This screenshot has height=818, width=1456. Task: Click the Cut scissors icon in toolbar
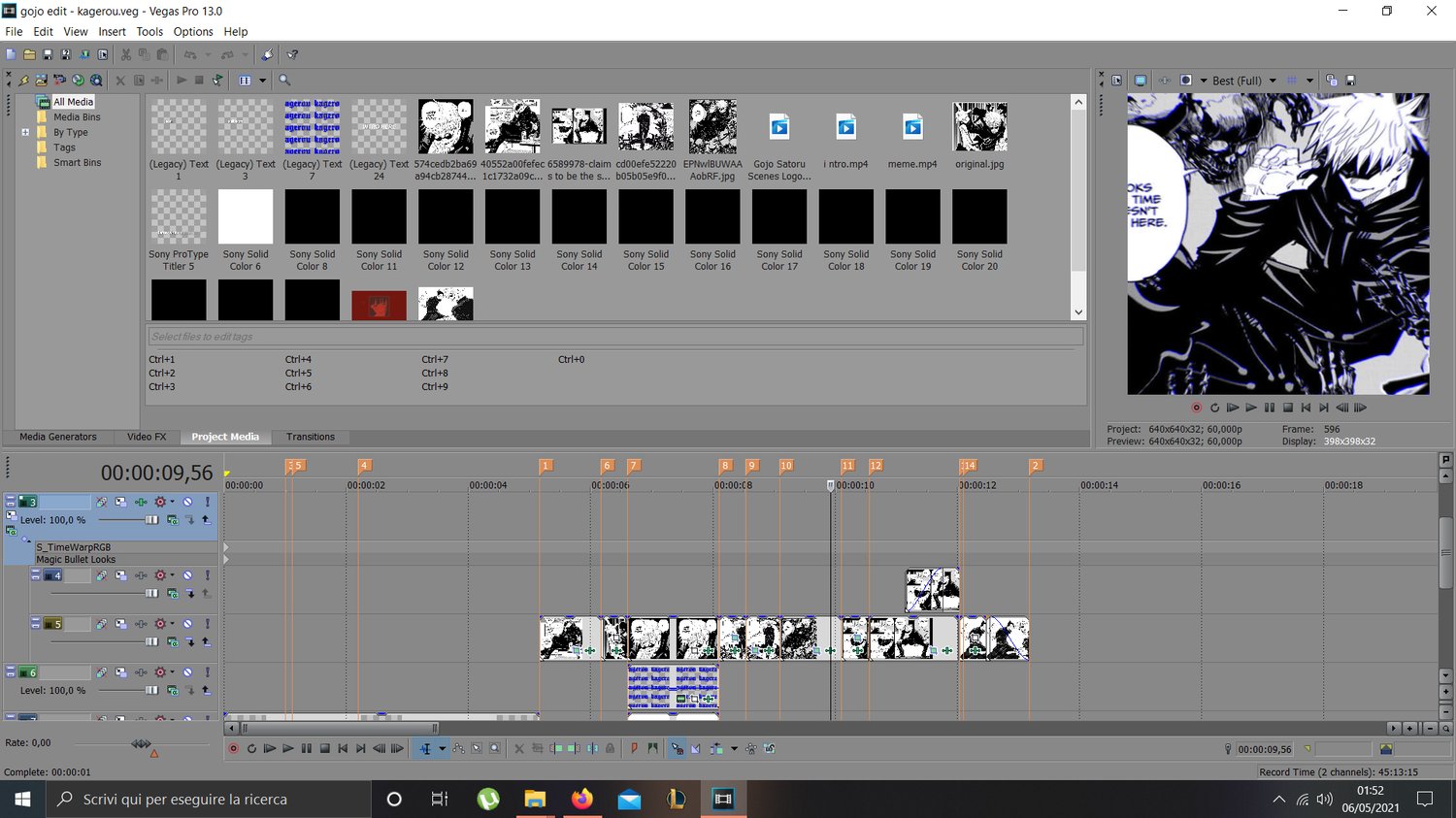tap(125, 55)
